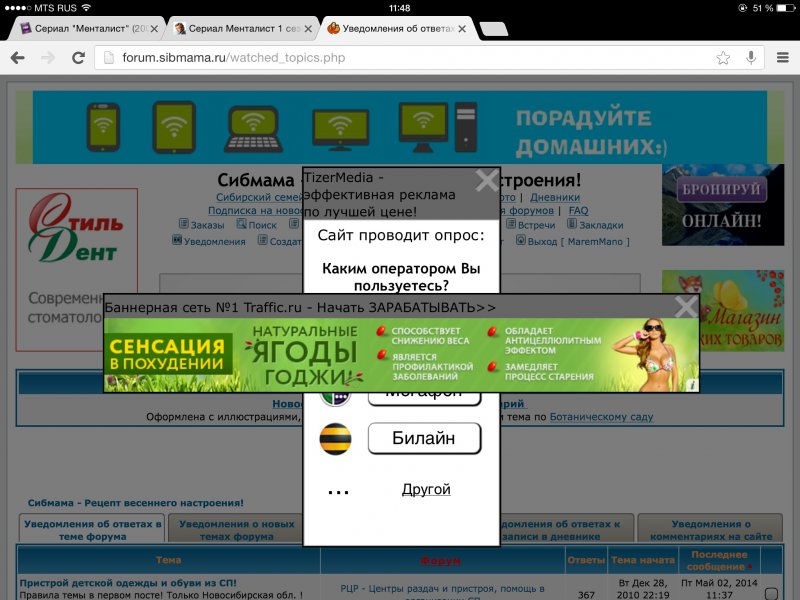Open the Встречи link
This screenshot has height=600, width=800.
coord(536,225)
